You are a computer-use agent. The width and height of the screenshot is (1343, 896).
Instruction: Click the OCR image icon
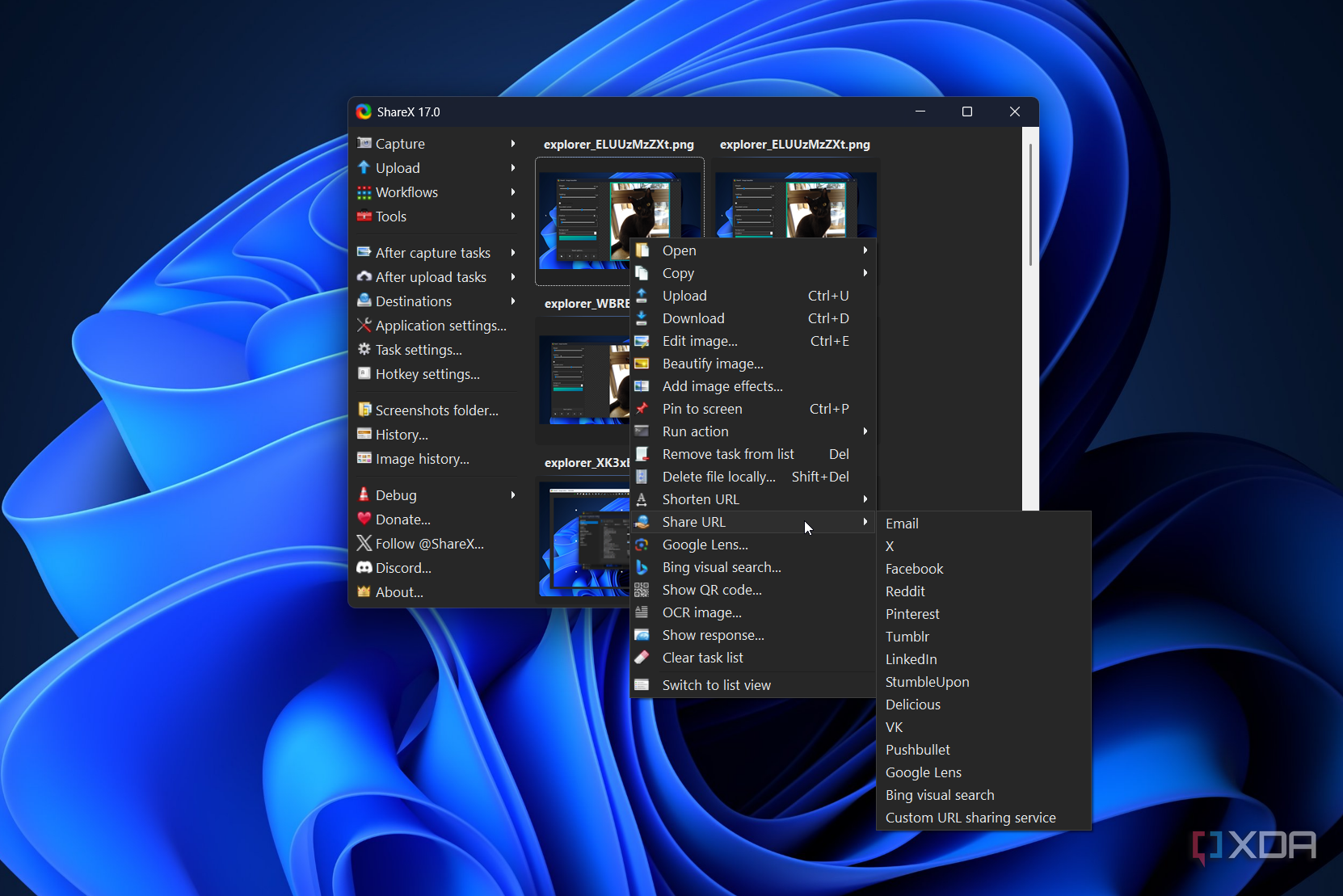[643, 612]
